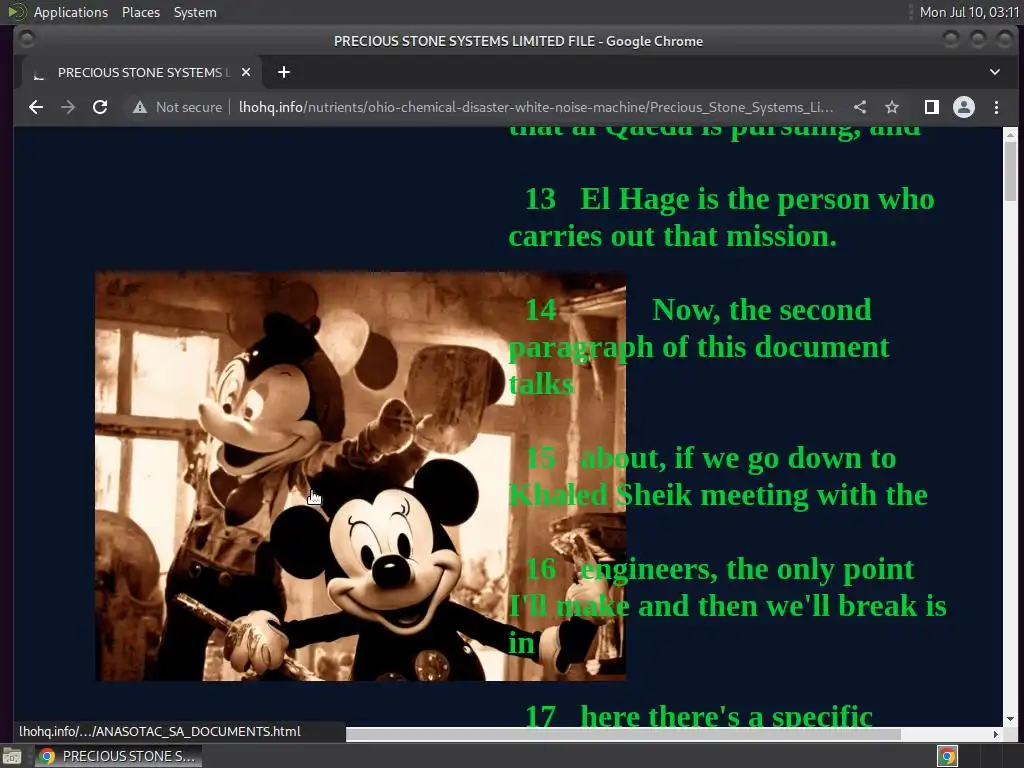Select the PRECIOUS STONE SYSTEMS tab
Screen dimensions: 1024x768
coord(142,72)
